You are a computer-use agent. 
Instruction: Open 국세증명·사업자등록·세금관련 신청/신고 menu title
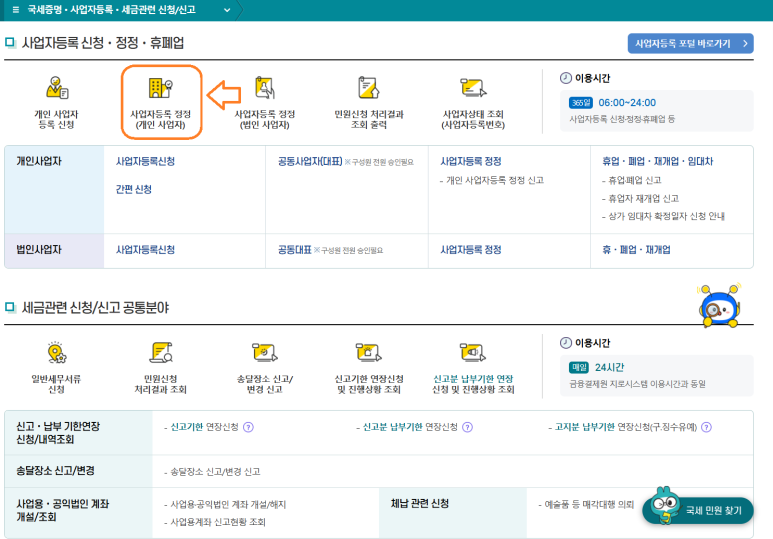pos(111,10)
